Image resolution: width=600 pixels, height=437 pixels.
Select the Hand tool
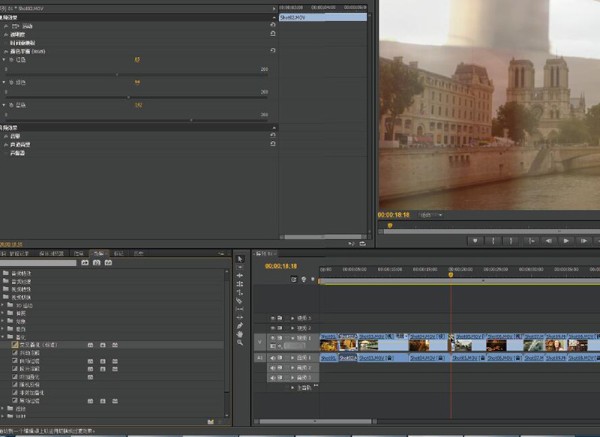240,334
